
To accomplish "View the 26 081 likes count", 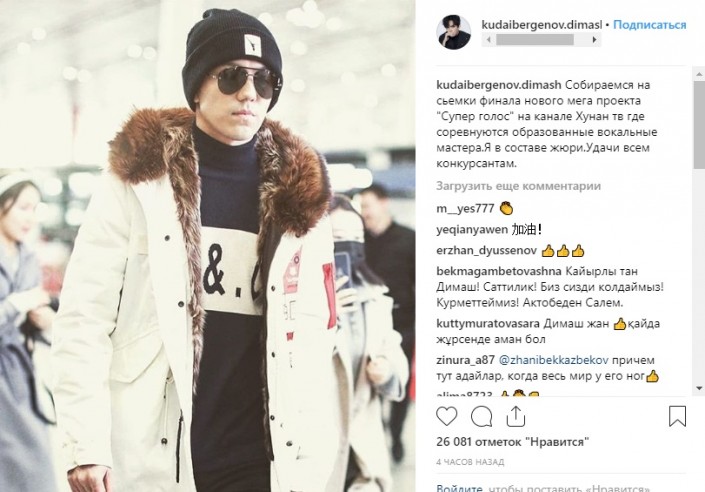I will [x=513, y=442].
